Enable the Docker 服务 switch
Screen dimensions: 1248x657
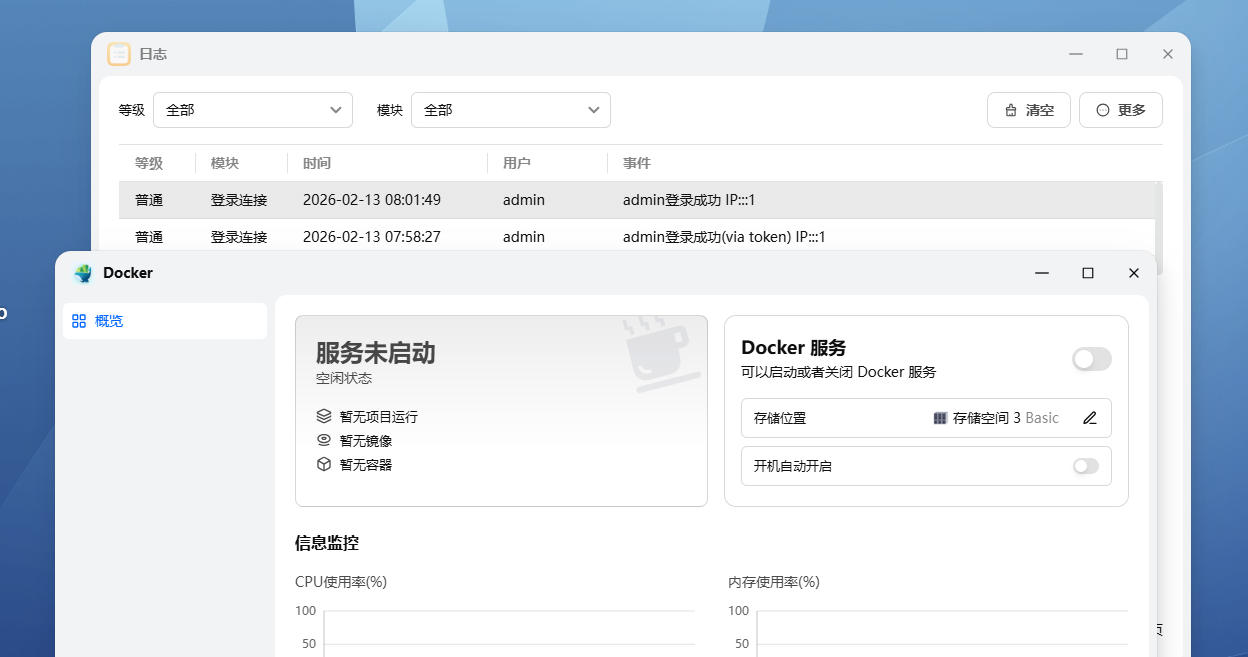click(1091, 359)
